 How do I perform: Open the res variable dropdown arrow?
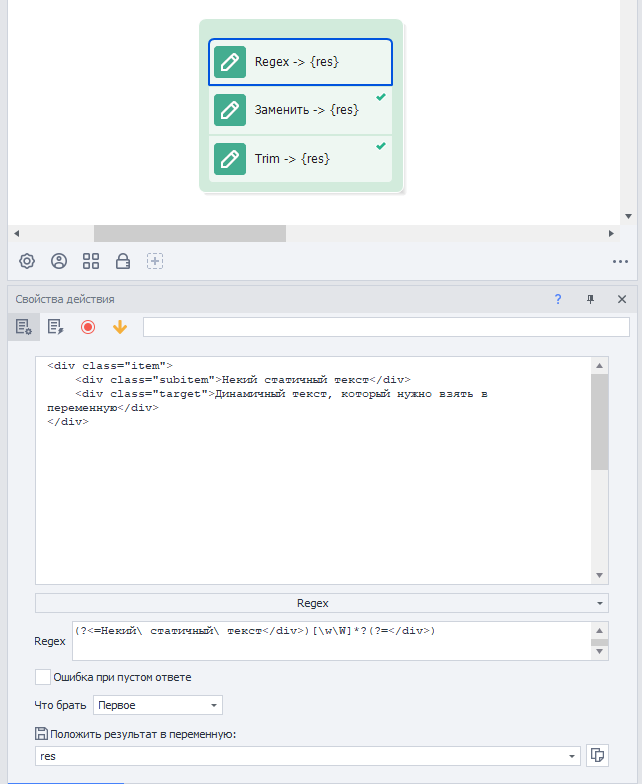572,756
